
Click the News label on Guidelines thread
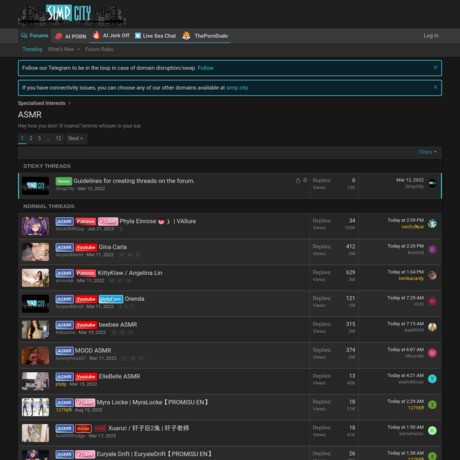64,181
